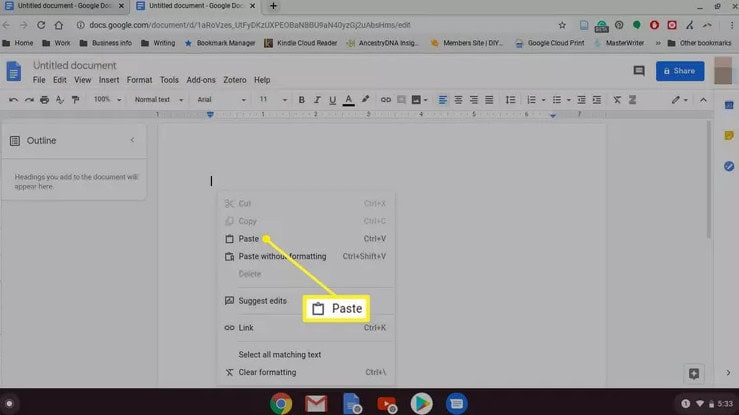Open the Insert image dropdown arrow
This screenshot has height=415, width=739.
point(425,100)
